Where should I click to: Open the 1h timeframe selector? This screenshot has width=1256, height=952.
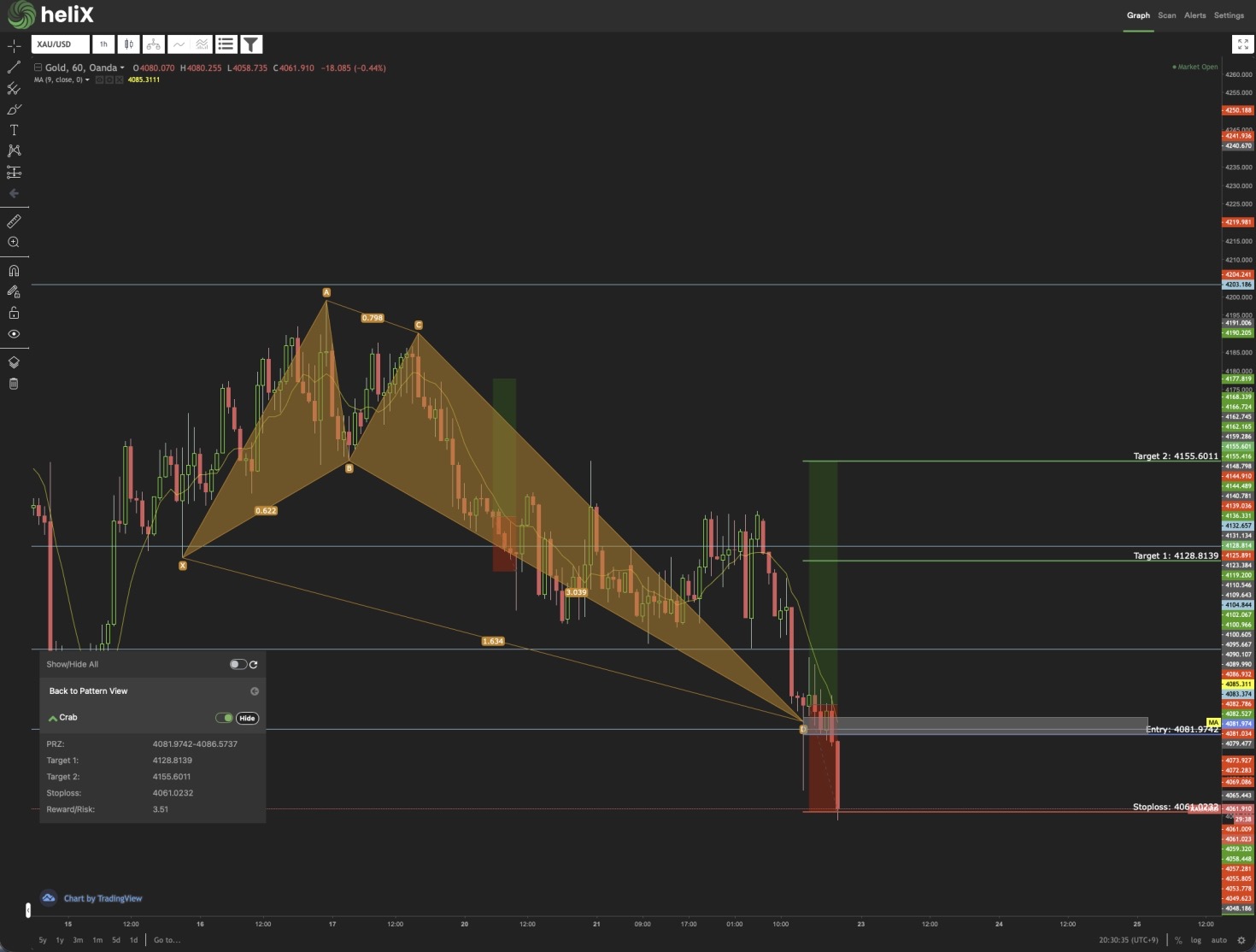click(x=103, y=44)
